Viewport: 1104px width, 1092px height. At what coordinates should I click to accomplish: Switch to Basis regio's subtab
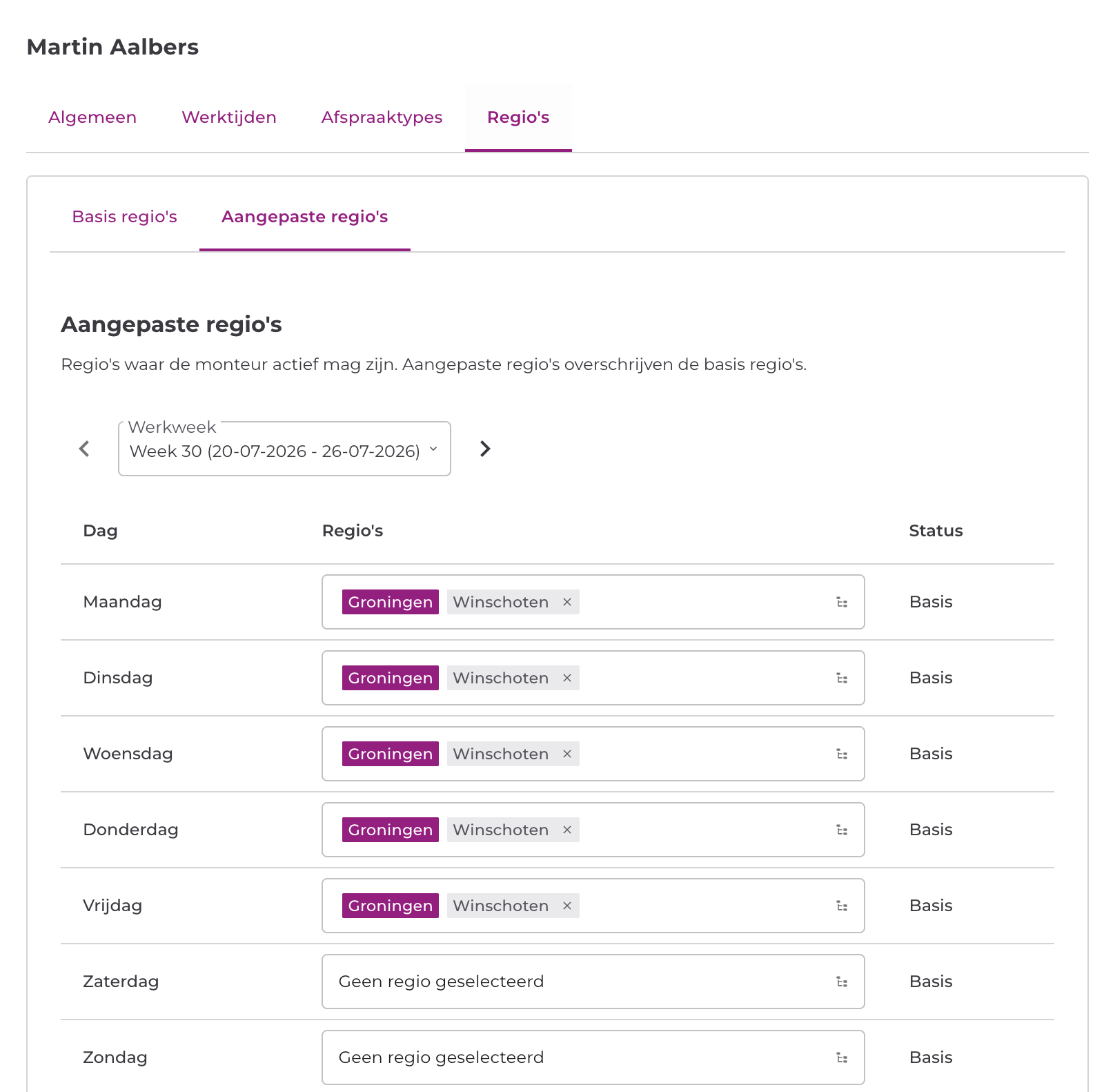[125, 216]
